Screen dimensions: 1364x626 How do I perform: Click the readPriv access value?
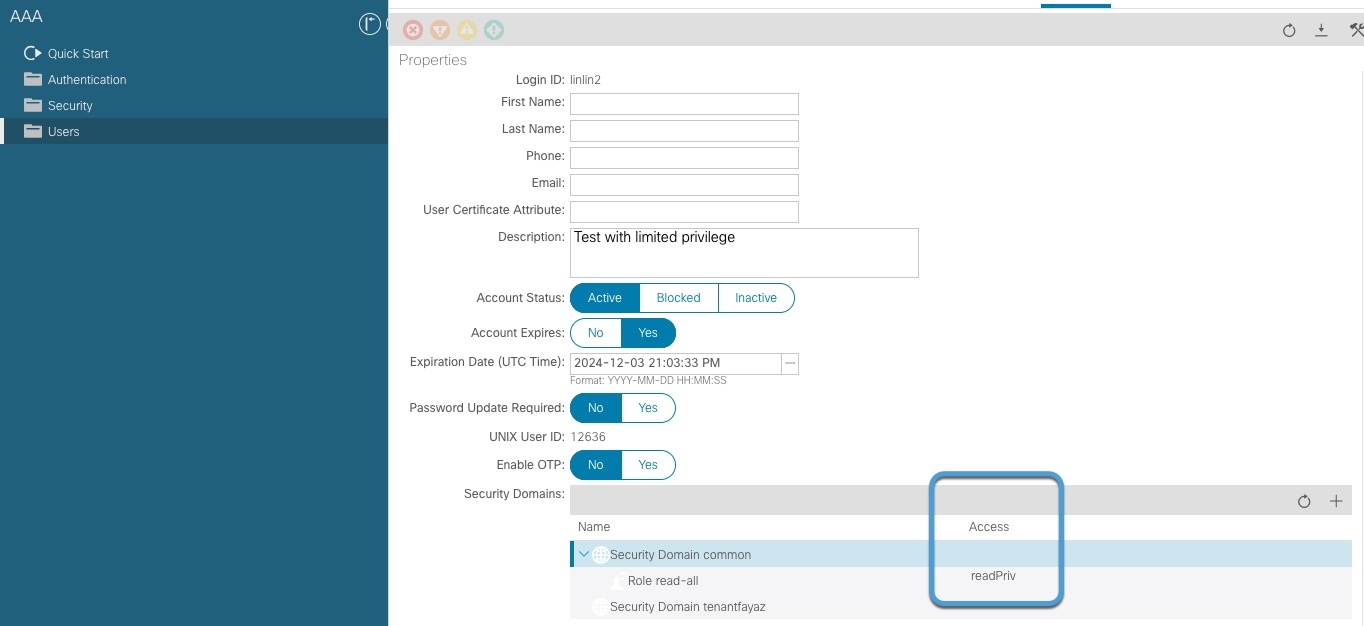[993, 576]
